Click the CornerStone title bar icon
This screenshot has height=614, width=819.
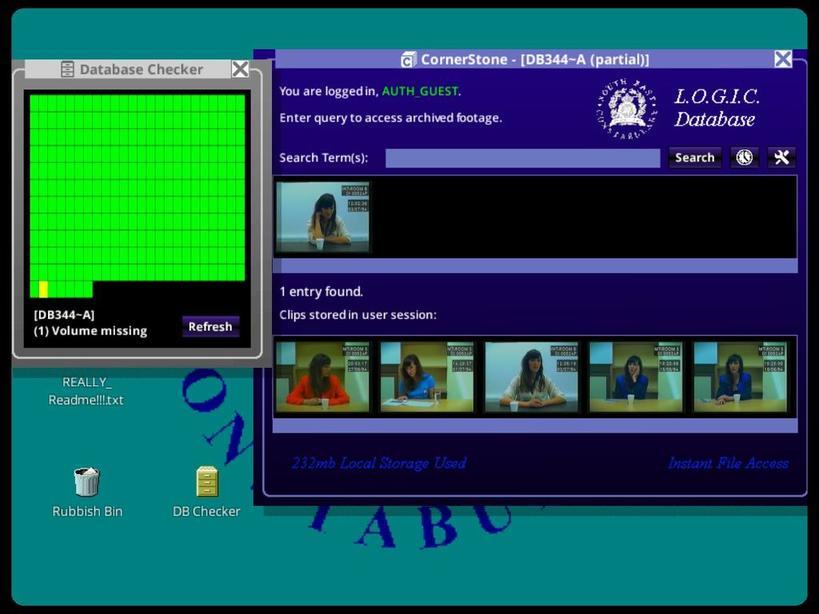(x=408, y=60)
